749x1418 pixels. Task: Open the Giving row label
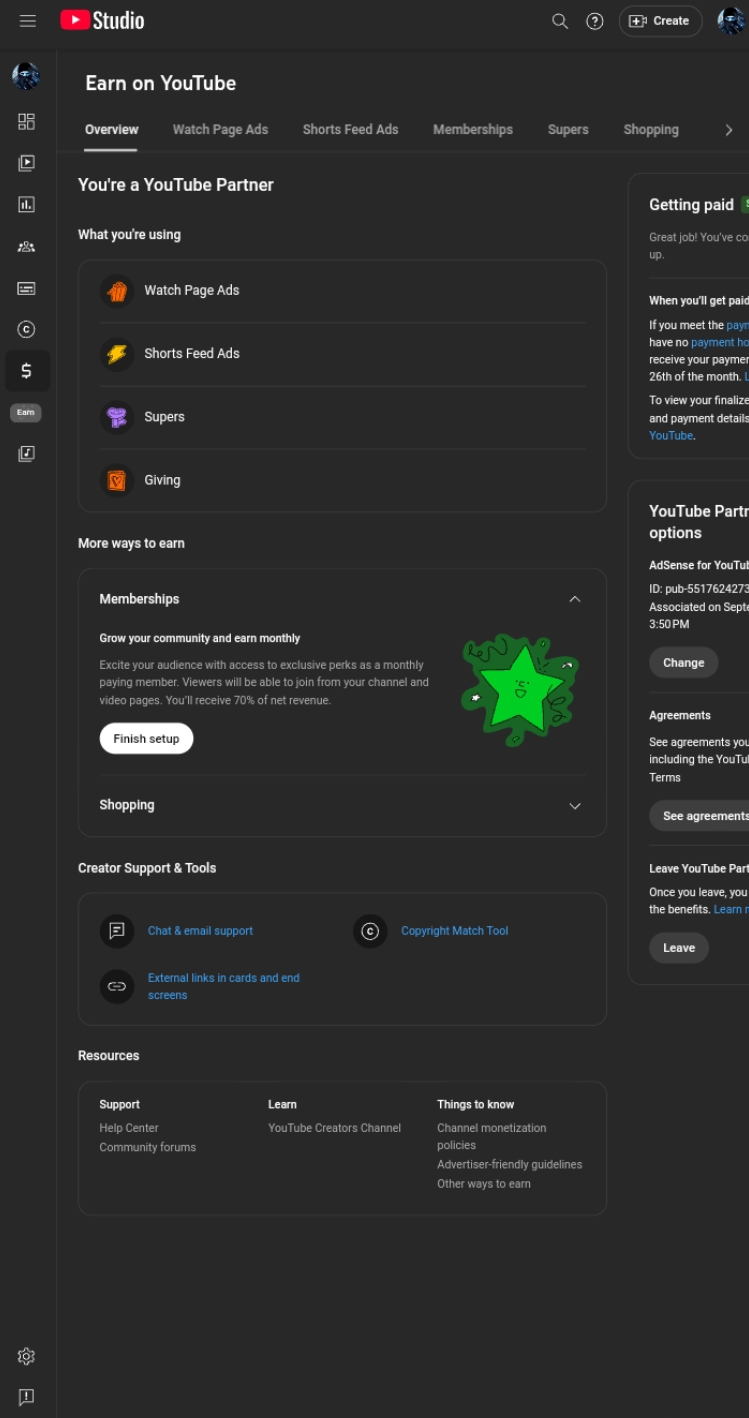point(162,481)
